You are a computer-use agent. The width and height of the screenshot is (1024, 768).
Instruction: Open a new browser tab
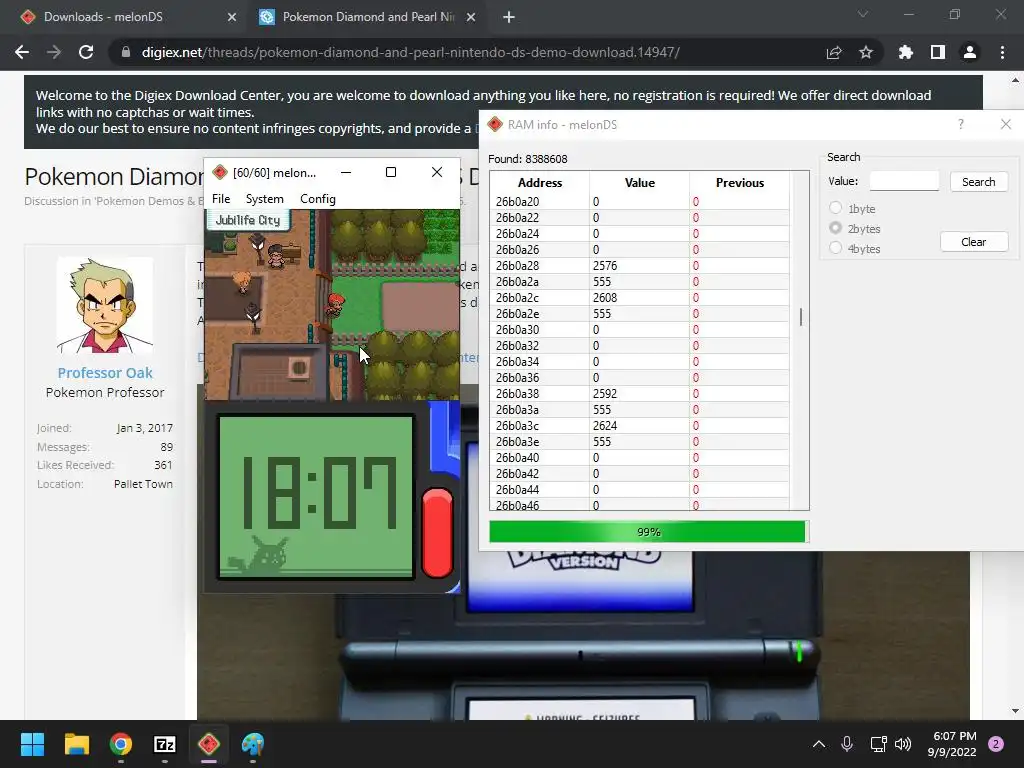click(509, 17)
